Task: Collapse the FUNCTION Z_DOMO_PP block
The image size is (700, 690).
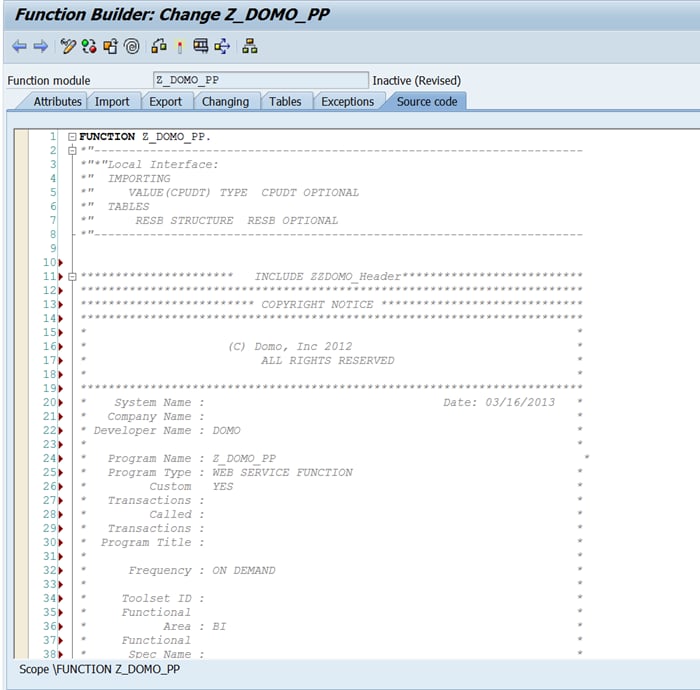Action: (x=72, y=137)
